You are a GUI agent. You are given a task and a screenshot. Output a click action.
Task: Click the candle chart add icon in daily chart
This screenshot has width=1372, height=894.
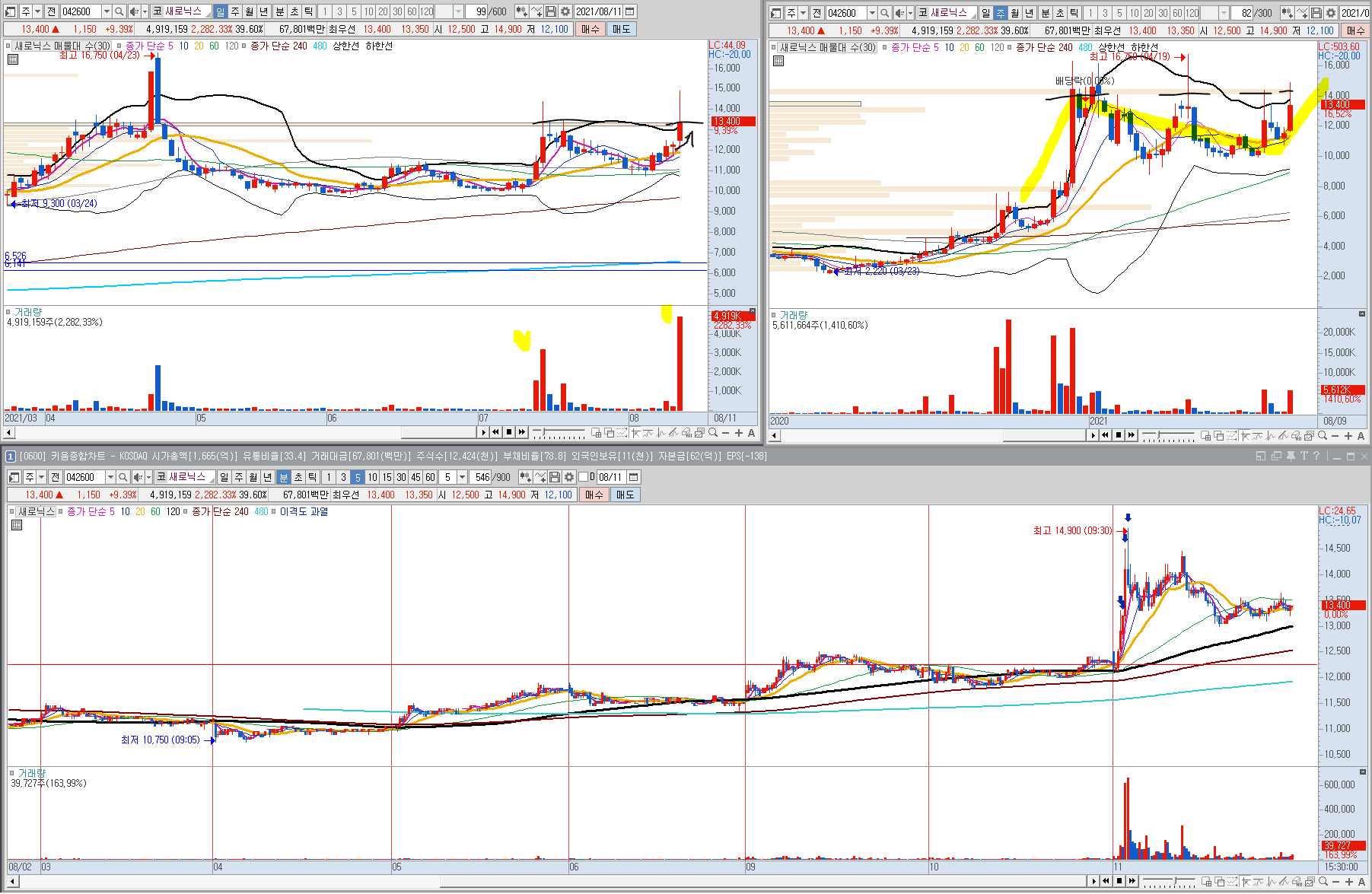click(521, 11)
